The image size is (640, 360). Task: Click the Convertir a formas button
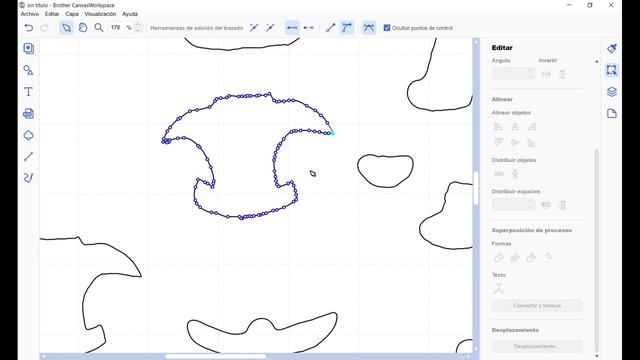point(537,306)
